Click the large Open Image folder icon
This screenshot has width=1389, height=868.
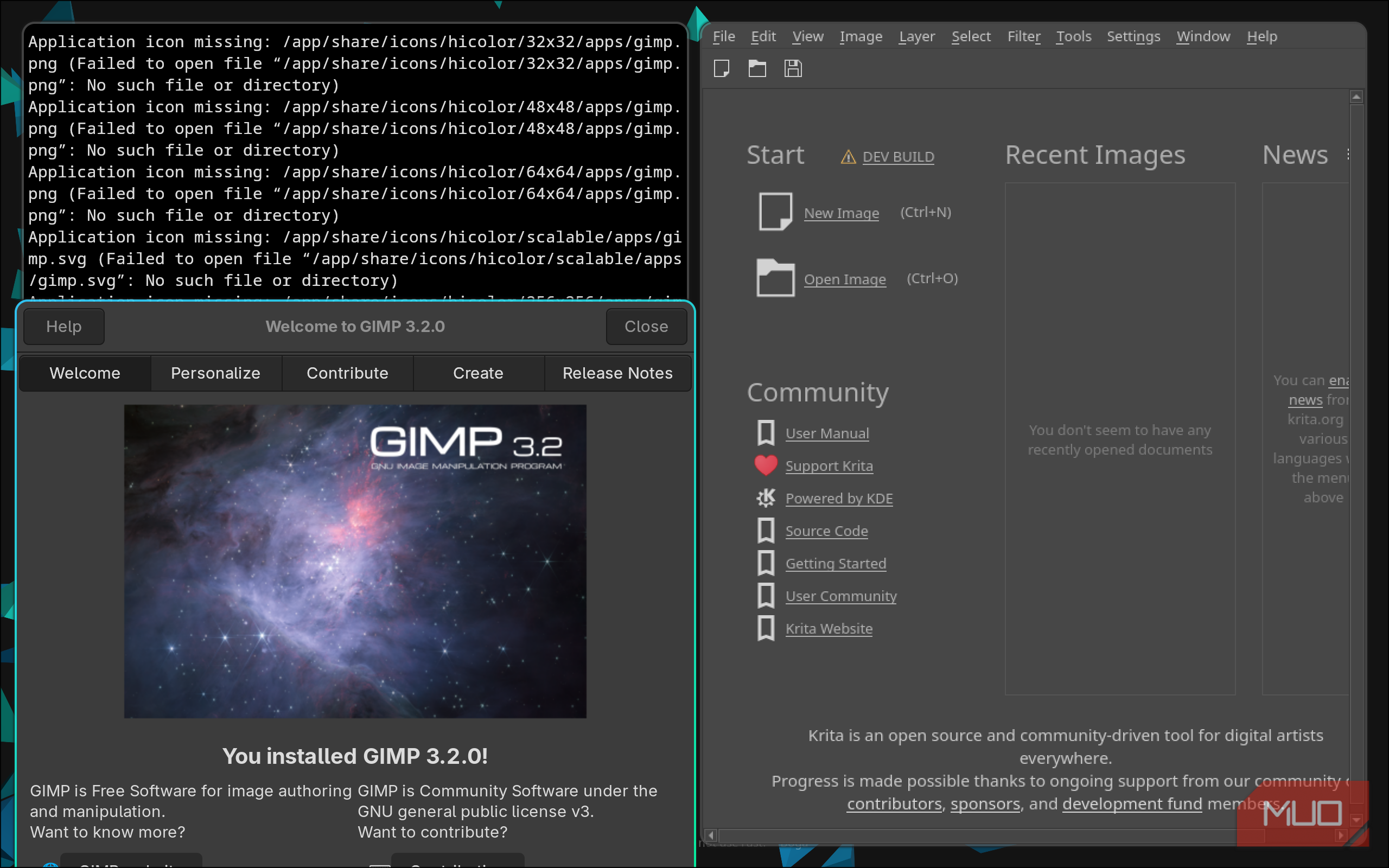pos(775,278)
